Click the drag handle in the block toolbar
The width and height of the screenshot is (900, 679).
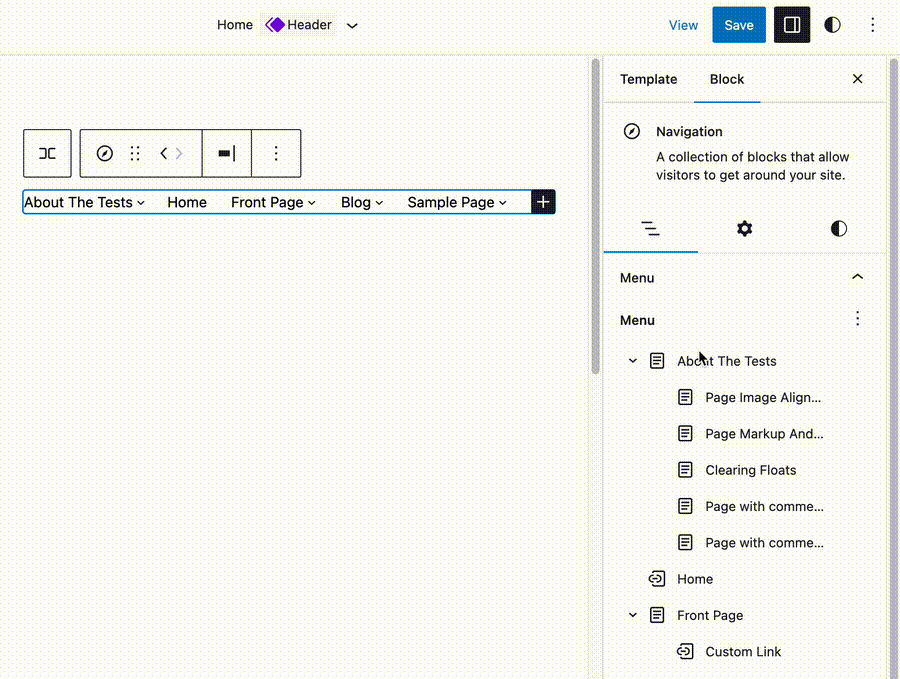[x=135, y=153]
